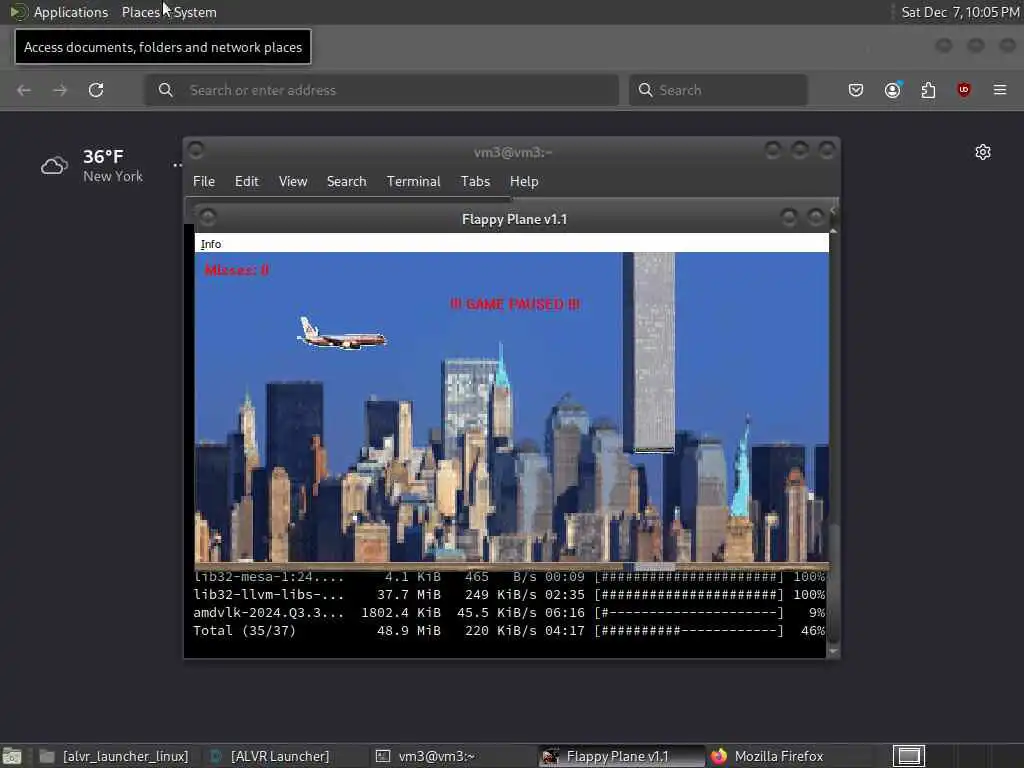The image size is (1024, 768).
Task: Click the cloudy weather icon
Action: coord(54,166)
